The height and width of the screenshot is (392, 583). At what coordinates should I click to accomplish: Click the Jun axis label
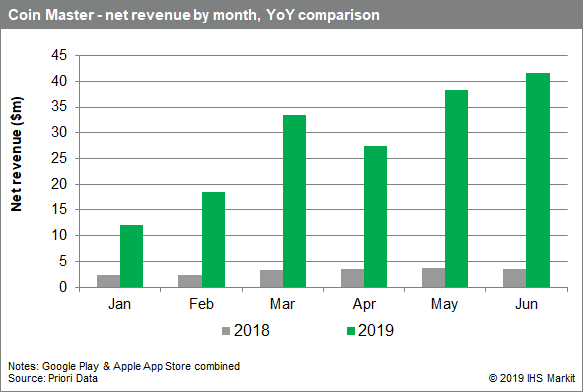tap(526, 304)
